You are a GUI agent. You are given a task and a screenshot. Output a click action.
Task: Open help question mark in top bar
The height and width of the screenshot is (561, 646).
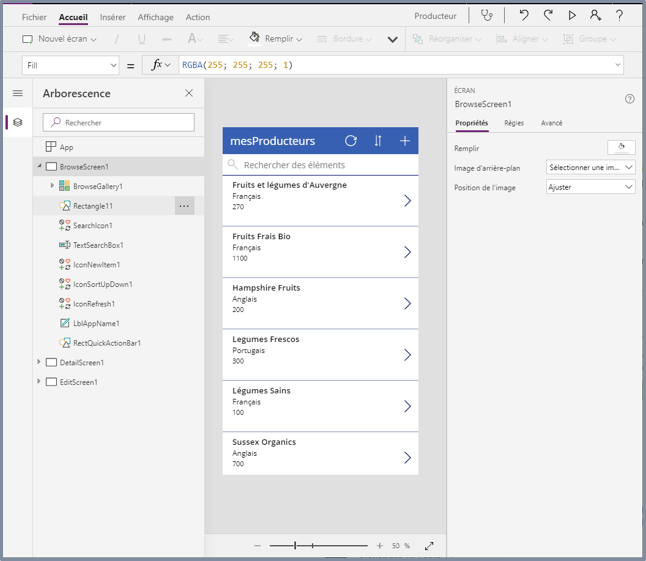tap(619, 16)
